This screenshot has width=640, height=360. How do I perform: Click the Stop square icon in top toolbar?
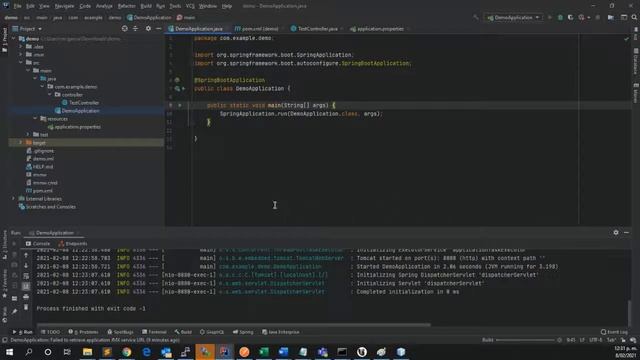(x=598, y=18)
